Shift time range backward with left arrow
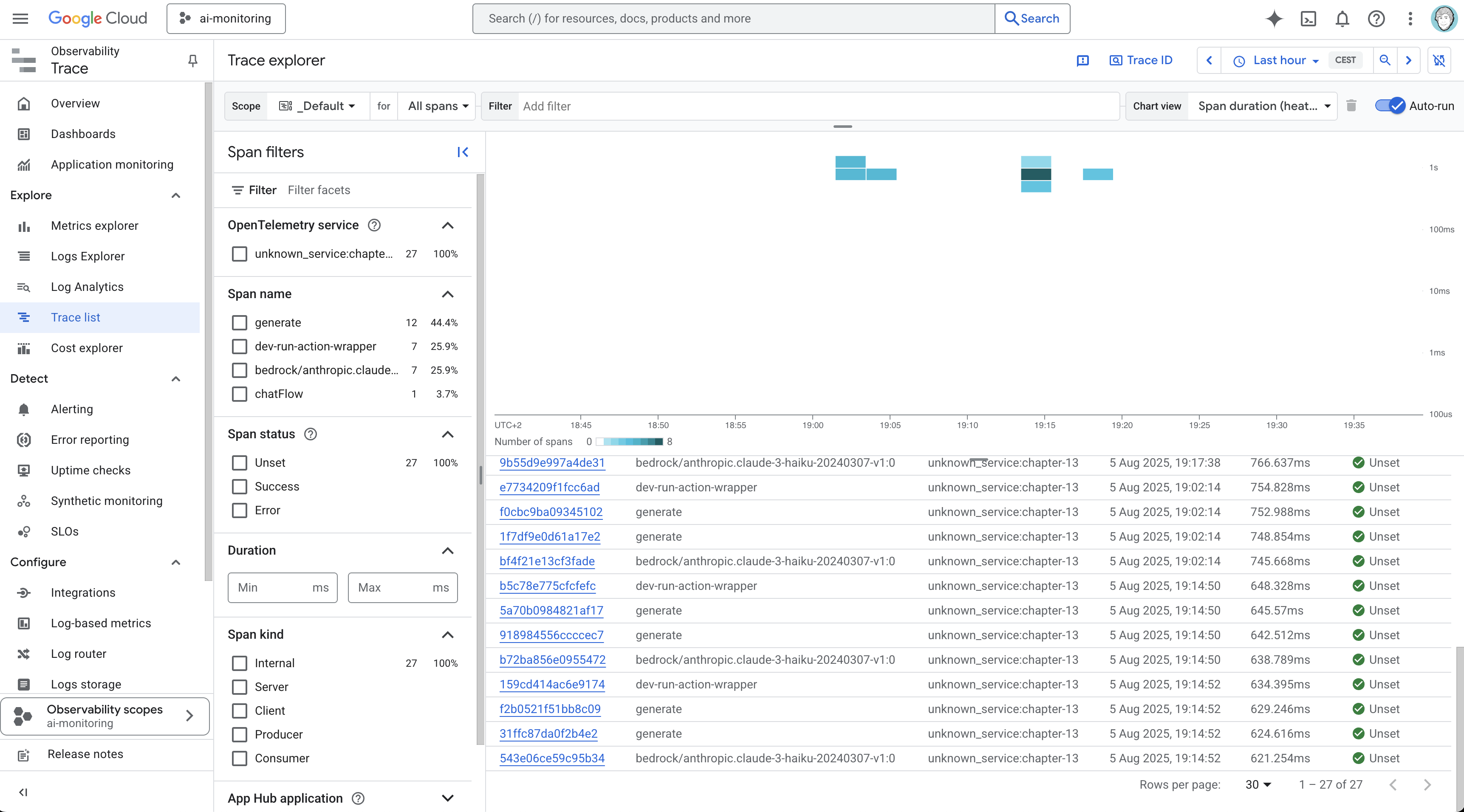This screenshot has width=1464, height=812. coord(1209,60)
